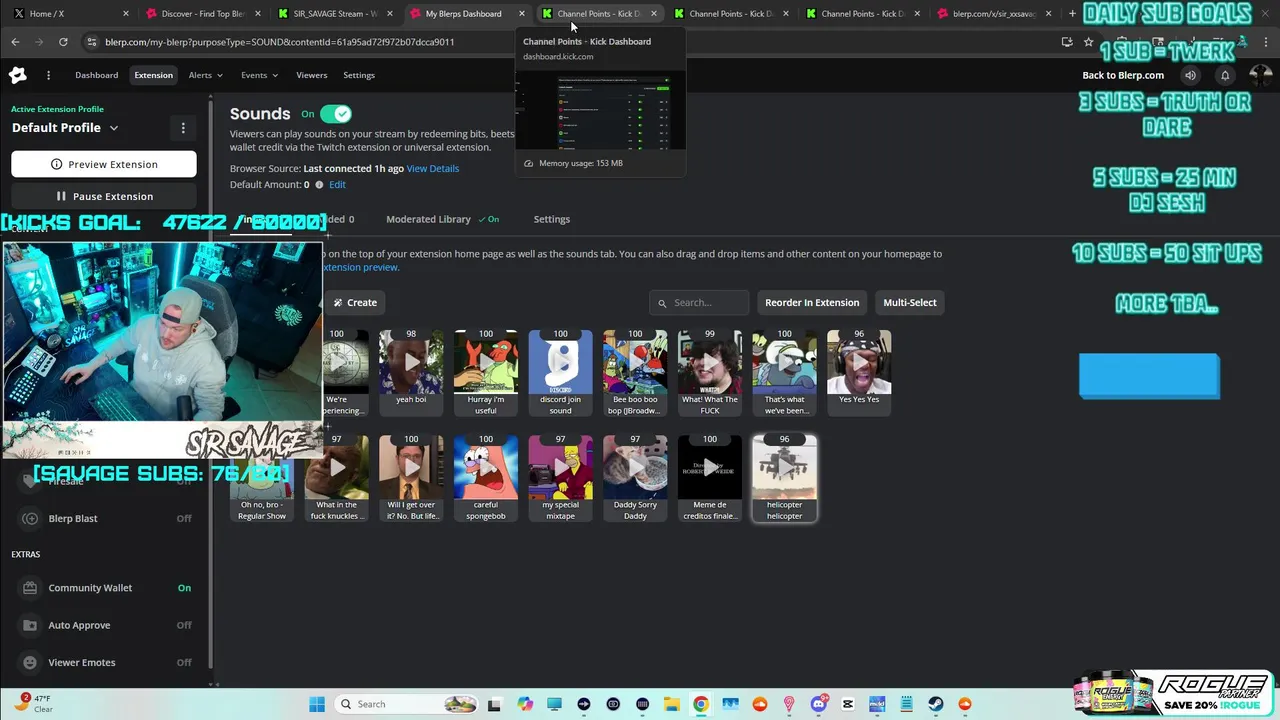Click the Blerp logo icon
Image resolution: width=1280 pixels, height=720 pixels.
18,75
